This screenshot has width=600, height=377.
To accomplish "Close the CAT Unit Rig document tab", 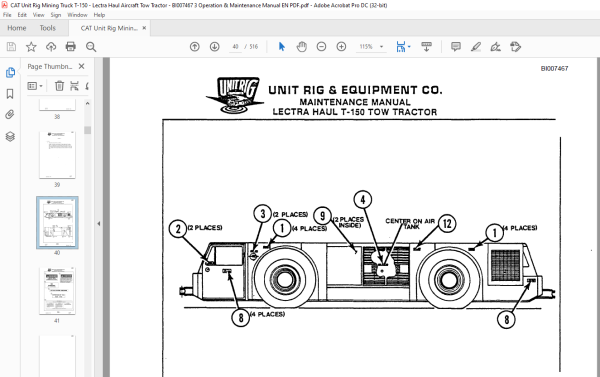I will [x=144, y=28].
